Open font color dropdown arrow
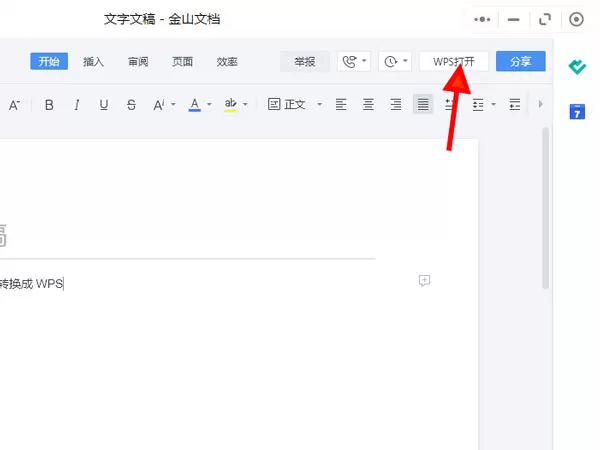This screenshot has width=600, height=450. pyautogui.click(x=209, y=104)
